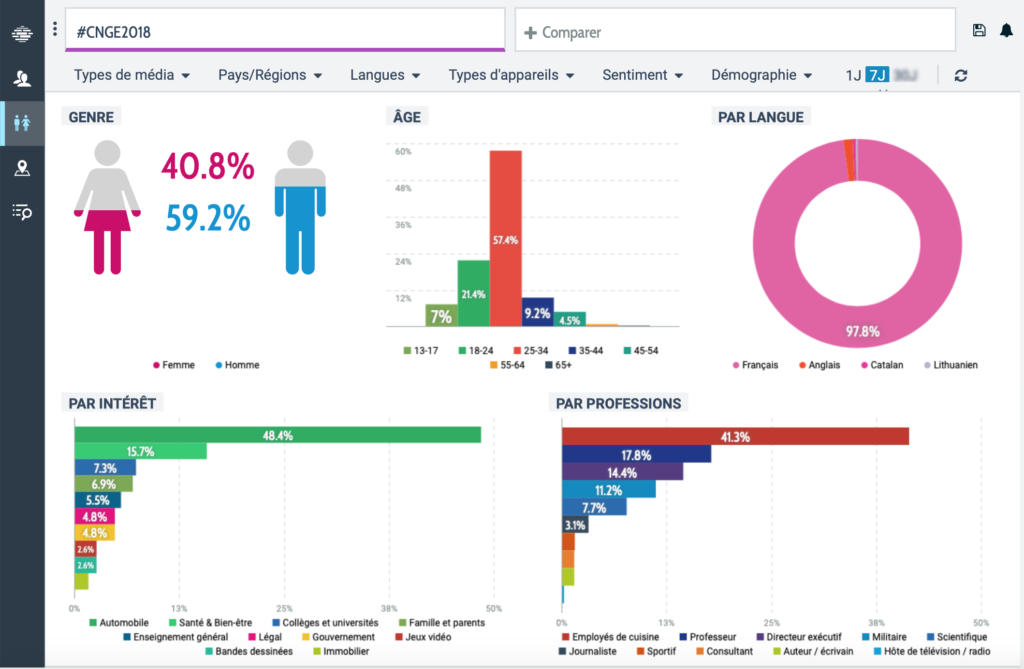1024x669 pixels.
Task: Click the #CNGE2018 search field
Action: tap(285, 30)
